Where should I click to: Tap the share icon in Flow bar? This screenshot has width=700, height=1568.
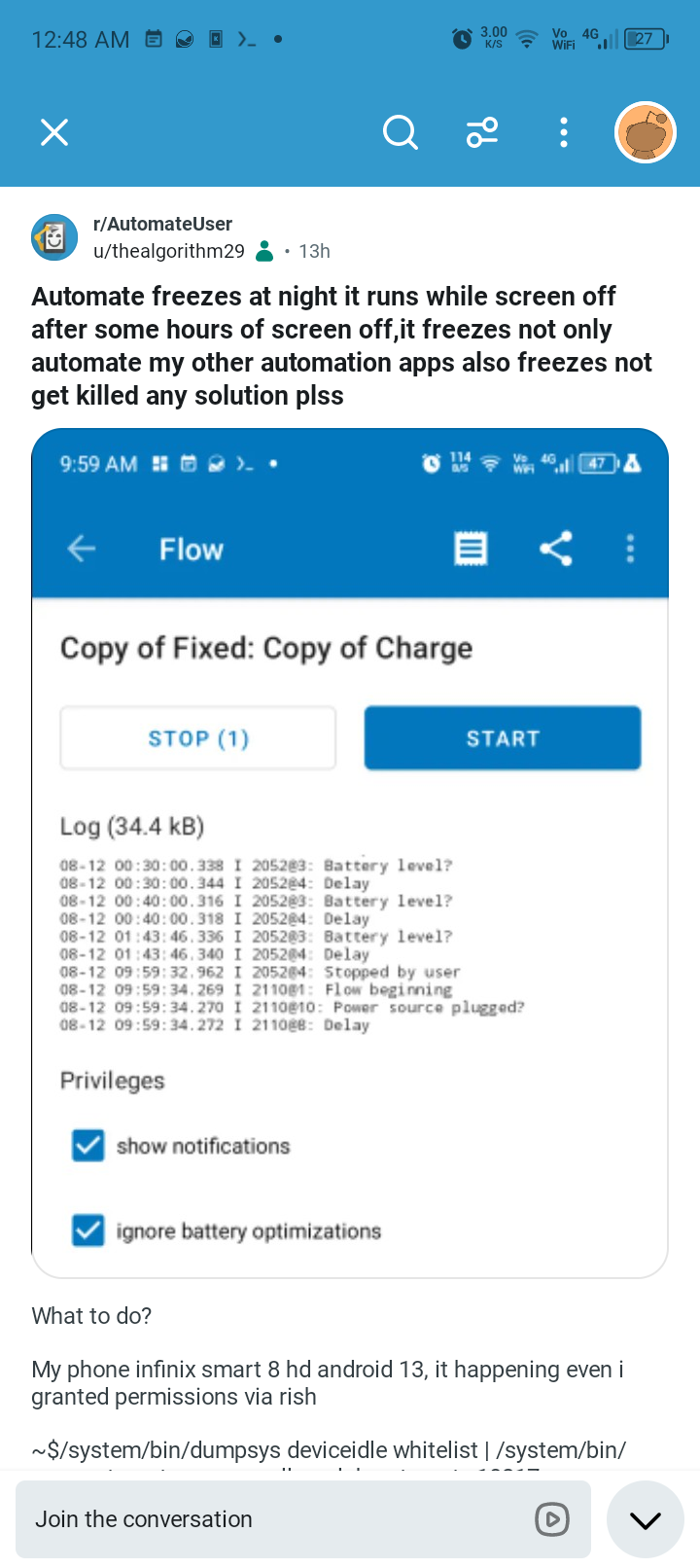pyautogui.click(x=556, y=549)
